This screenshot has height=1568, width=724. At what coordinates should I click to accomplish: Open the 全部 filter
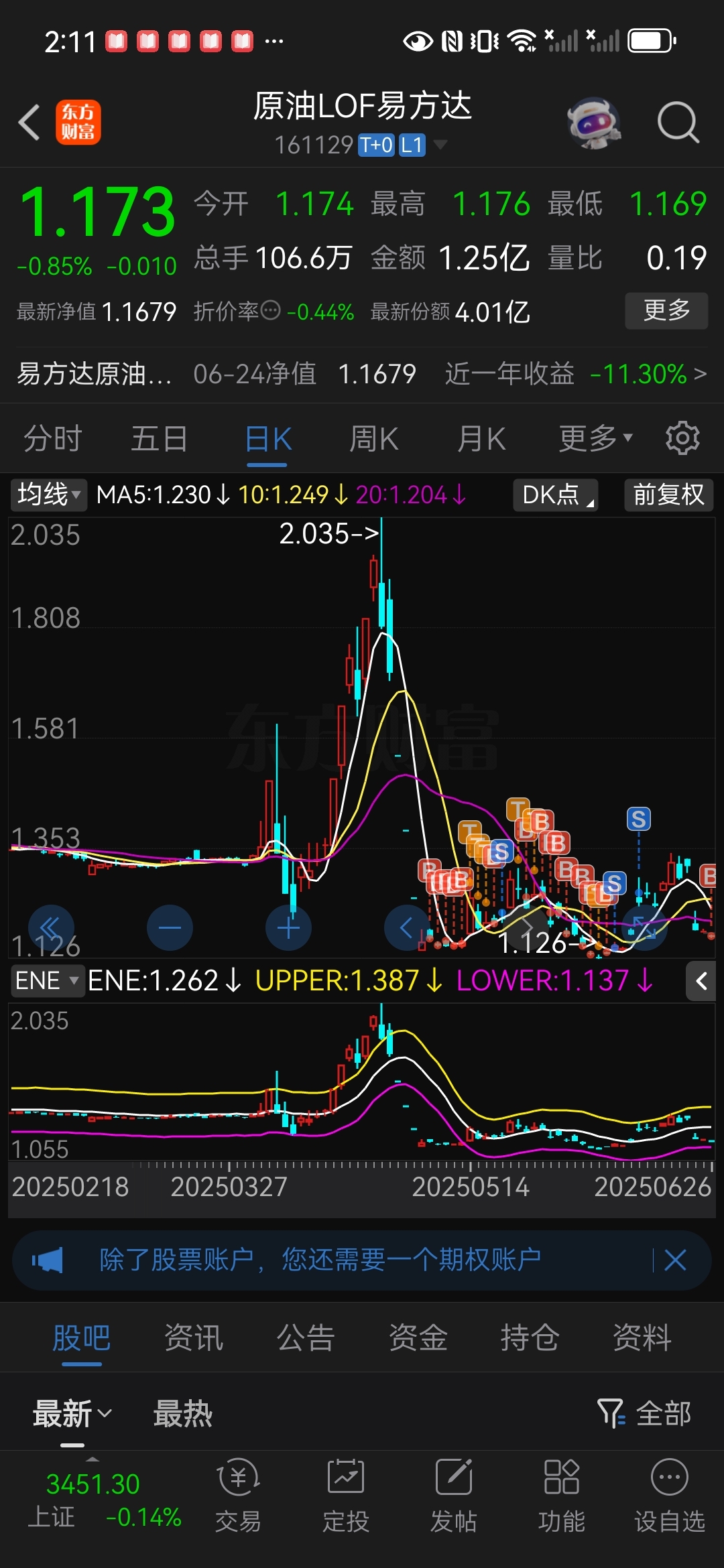pos(644,1414)
